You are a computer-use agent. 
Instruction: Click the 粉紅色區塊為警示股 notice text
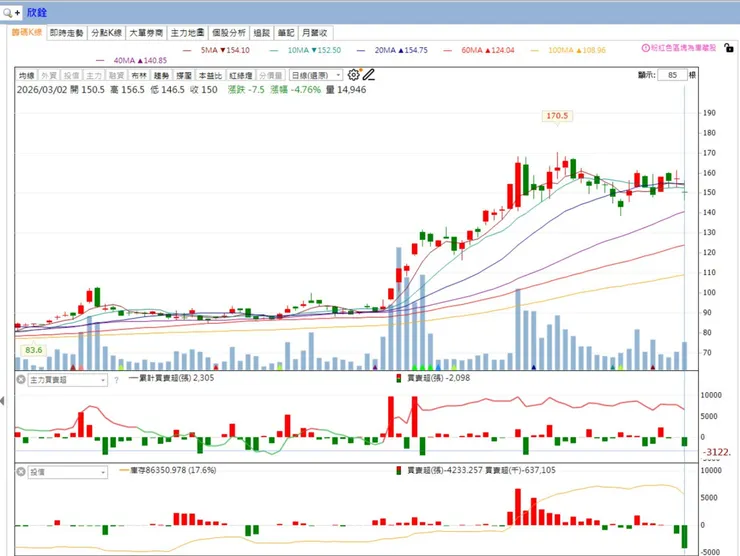683,48
